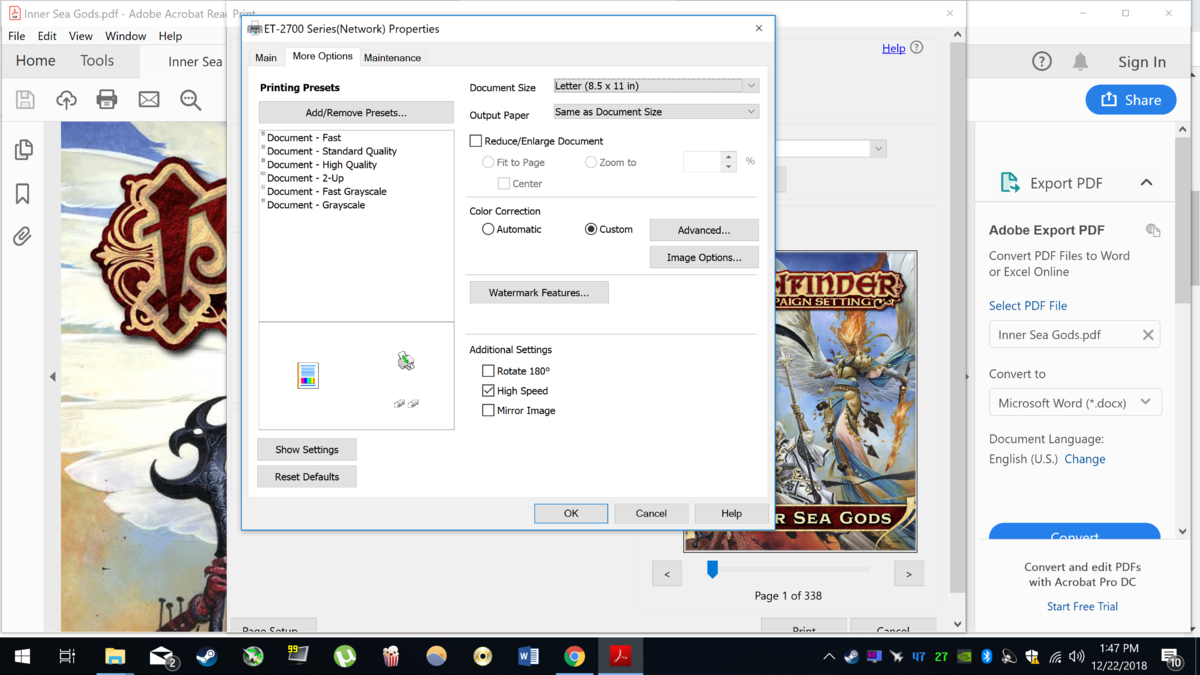Enable Reduce/Enlarge Document checkbox

click(476, 141)
